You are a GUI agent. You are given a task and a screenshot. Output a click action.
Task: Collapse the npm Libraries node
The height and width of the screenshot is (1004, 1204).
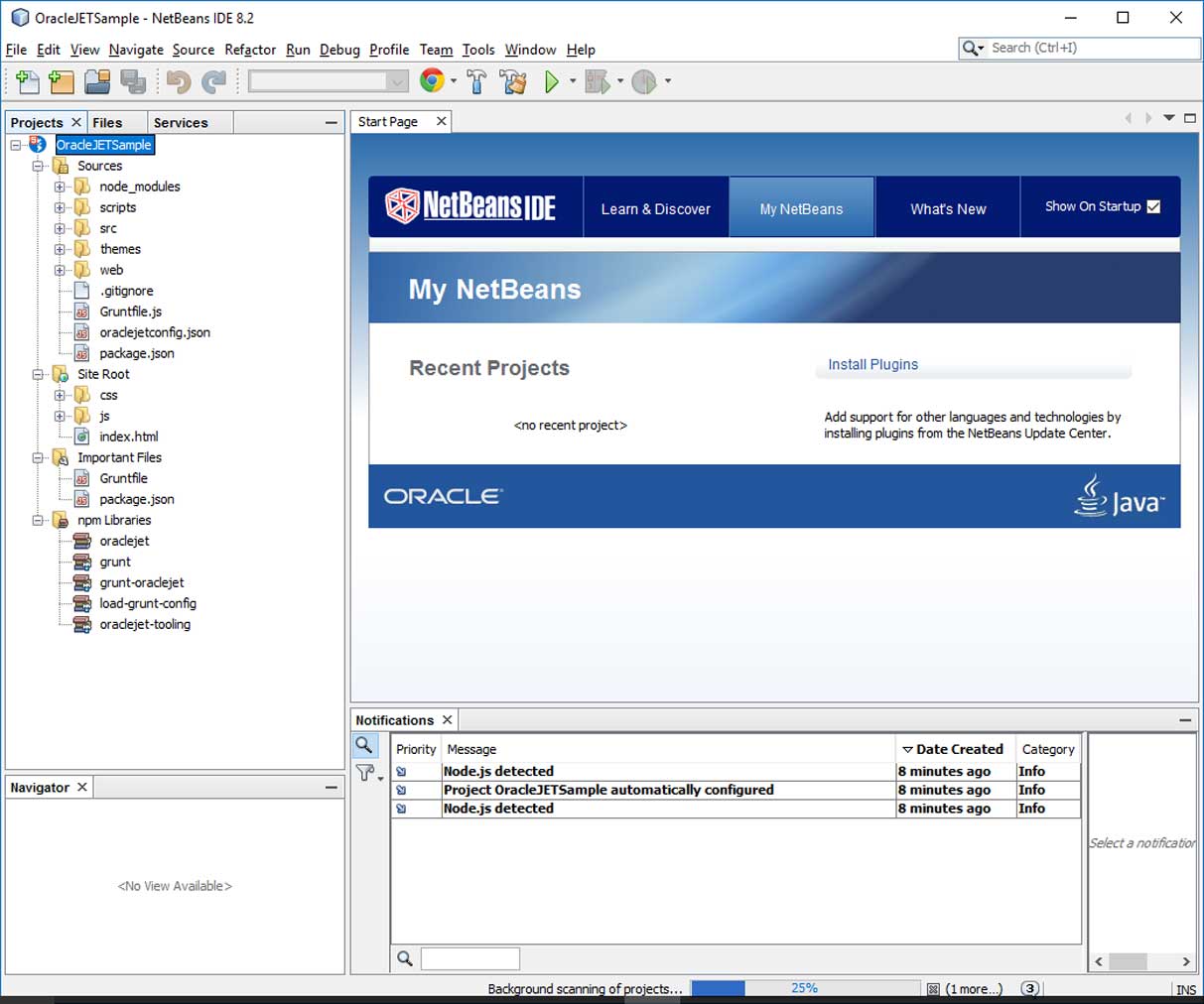tap(38, 520)
